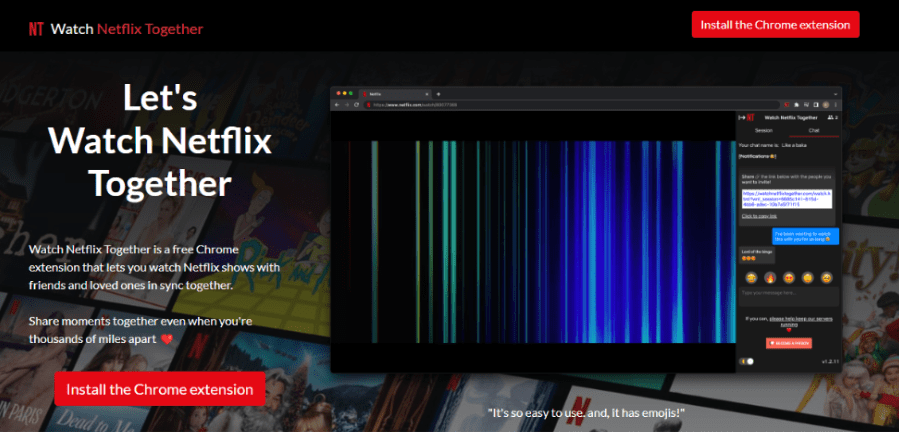Click the 'Share moments together' paragraph
The width and height of the screenshot is (899, 432).
coord(140,330)
